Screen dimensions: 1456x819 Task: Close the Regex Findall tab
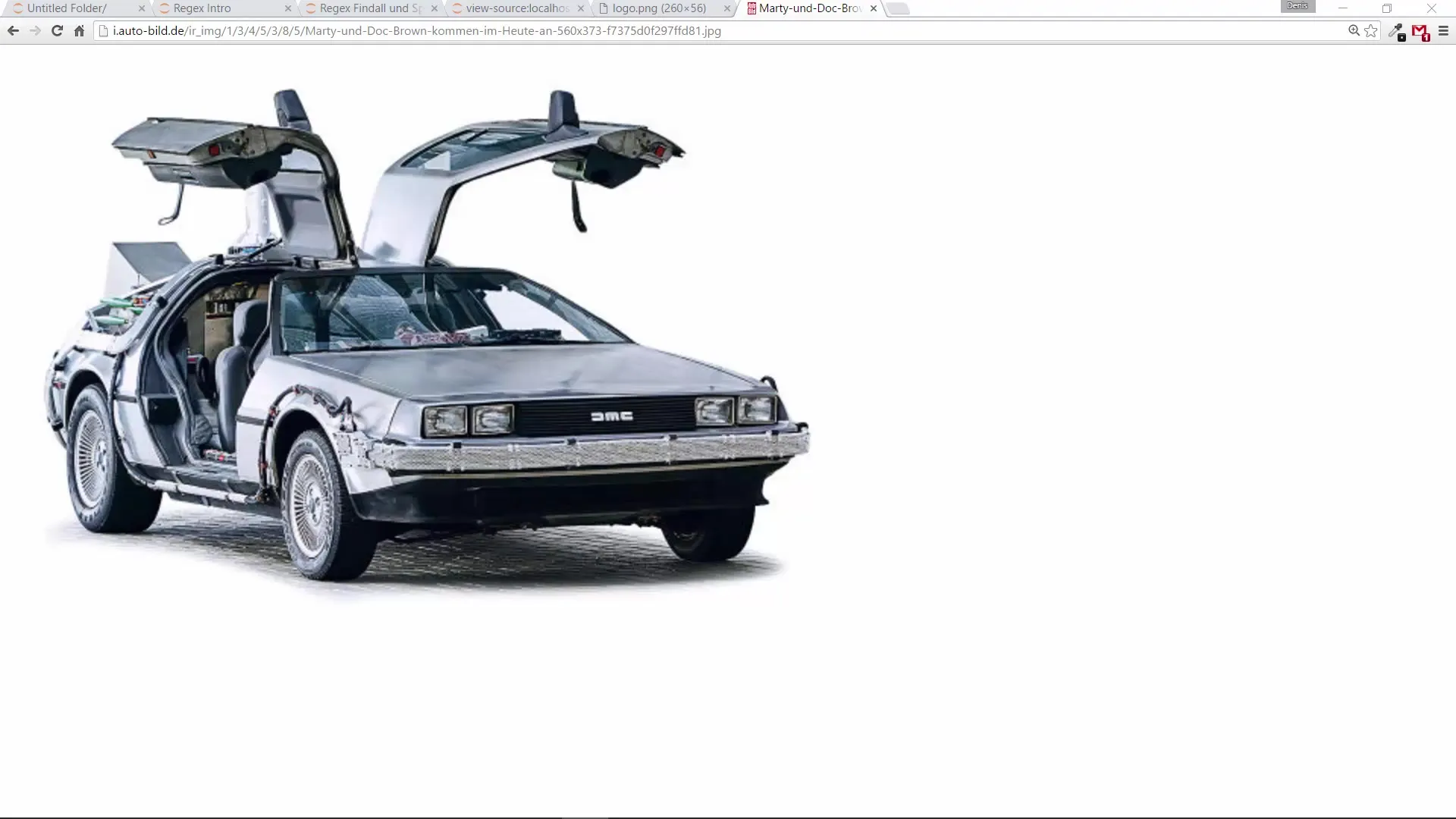point(434,8)
